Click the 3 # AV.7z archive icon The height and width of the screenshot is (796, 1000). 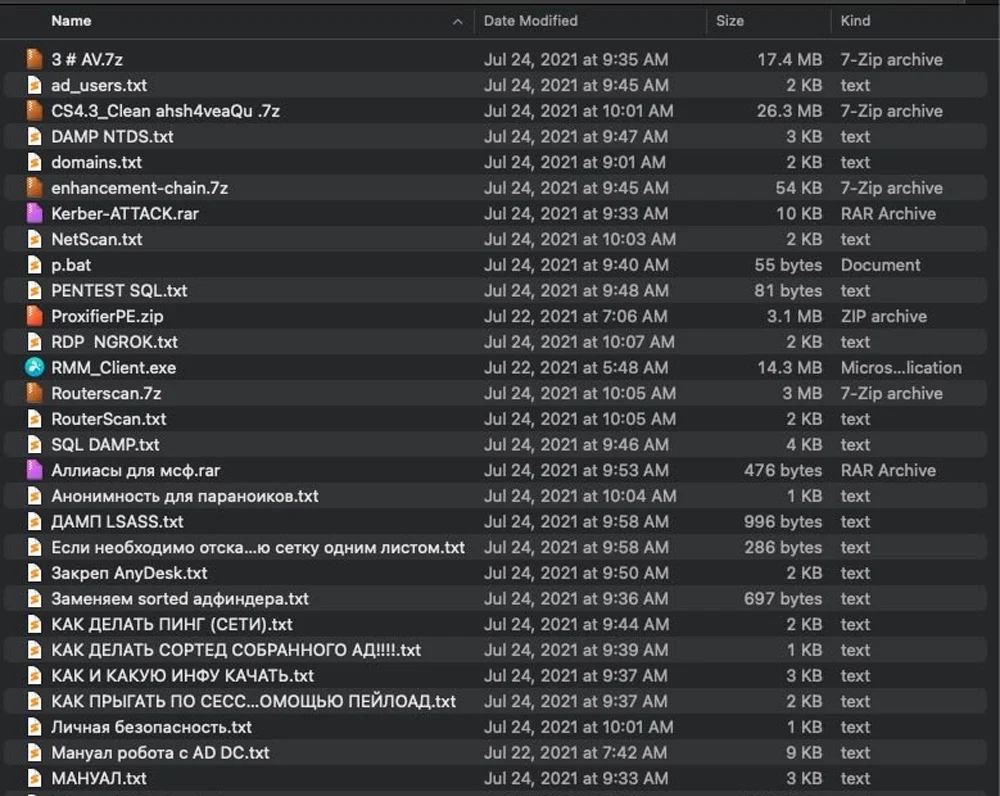tap(35, 60)
